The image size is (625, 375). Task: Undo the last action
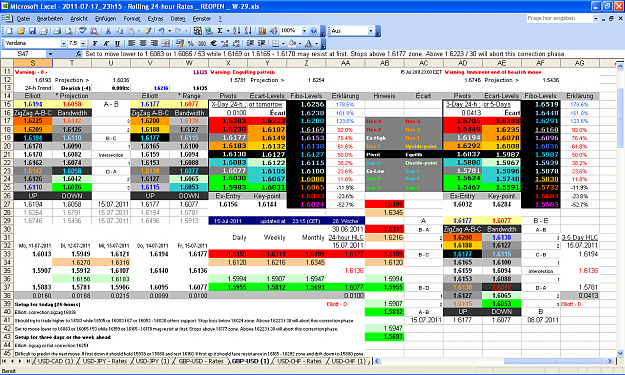click(x=161, y=31)
